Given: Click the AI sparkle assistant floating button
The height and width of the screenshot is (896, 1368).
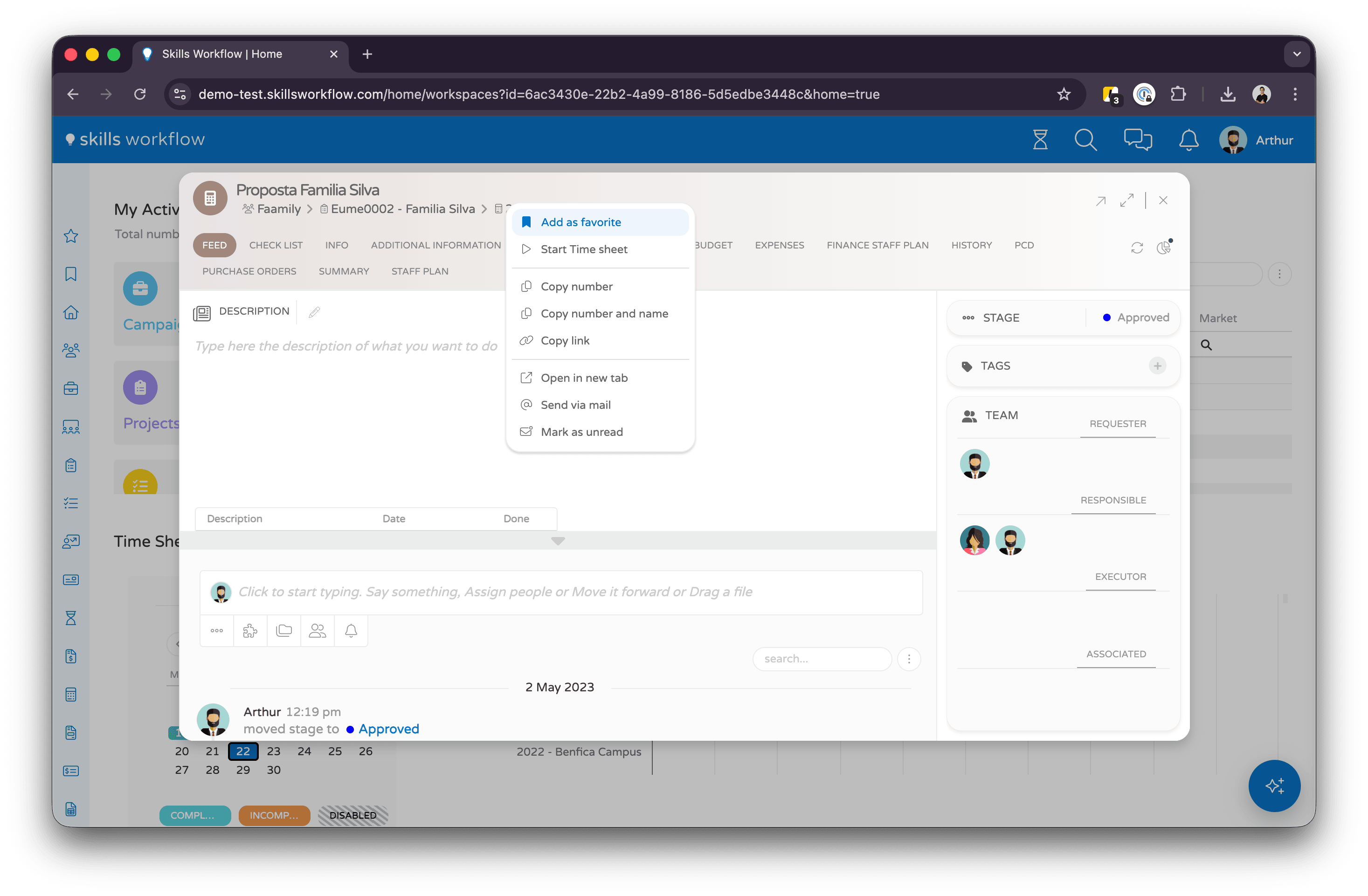Looking at the screenshot, I should 1274,785.
